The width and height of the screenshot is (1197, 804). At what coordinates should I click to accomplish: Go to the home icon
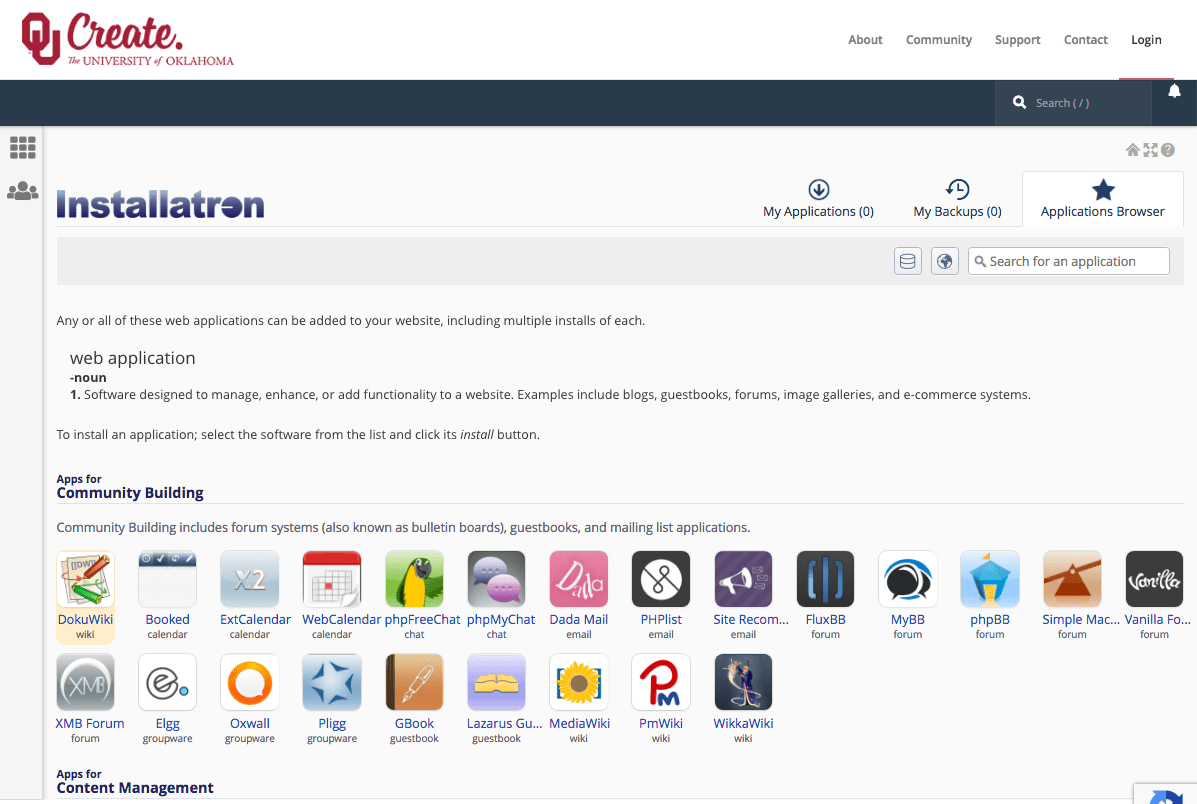(1133, 150)
